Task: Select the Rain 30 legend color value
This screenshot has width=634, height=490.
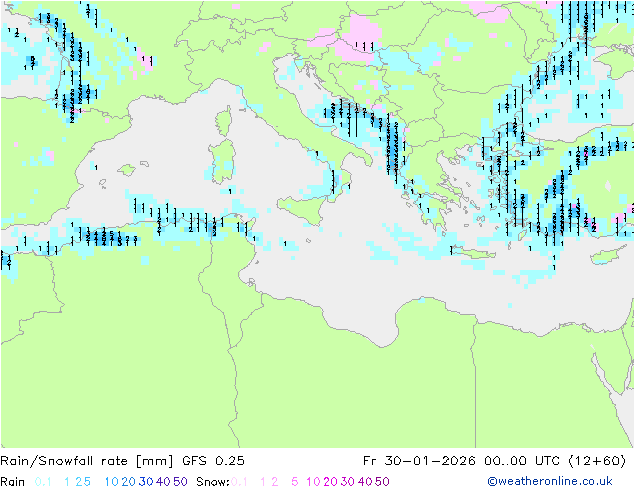Action: point(146,482)
